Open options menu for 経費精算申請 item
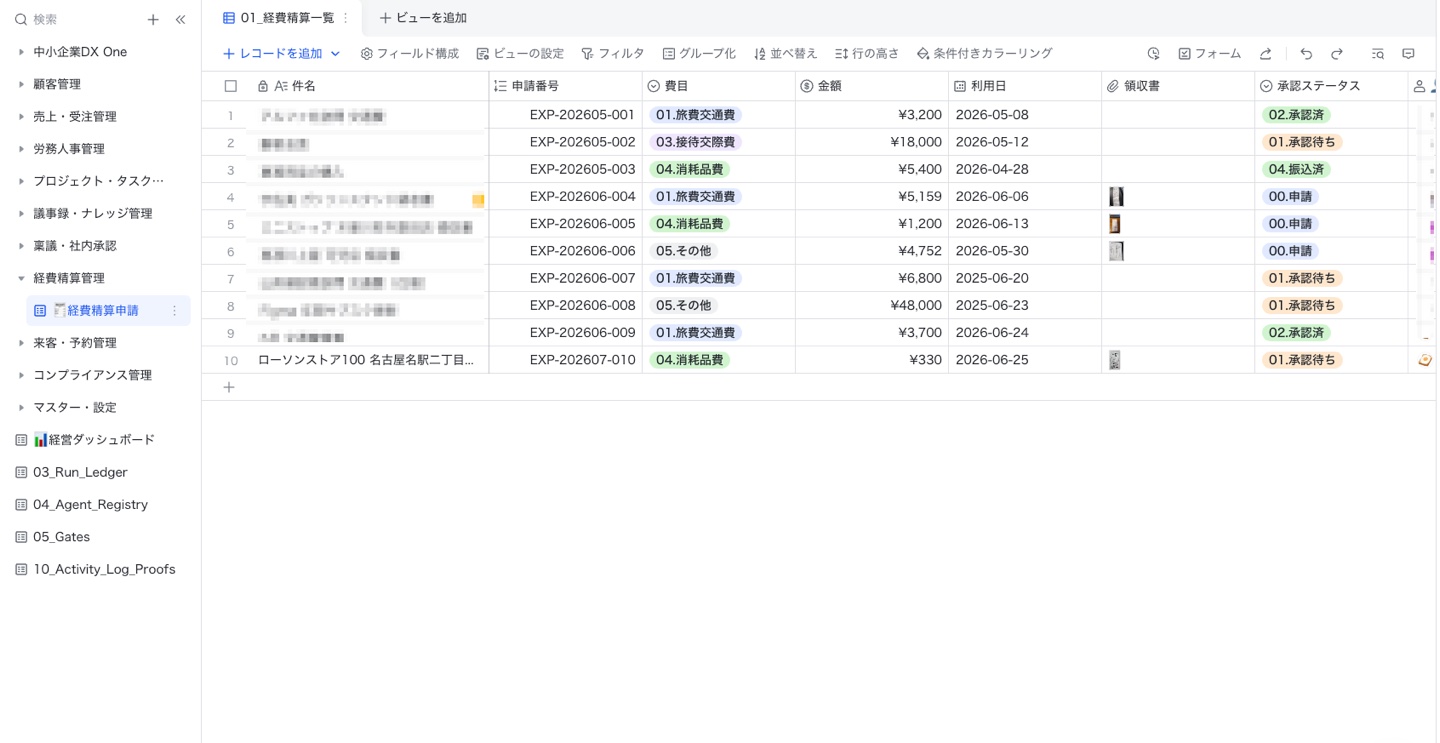The image size is (1440, 743). click(x=174, y=311)
